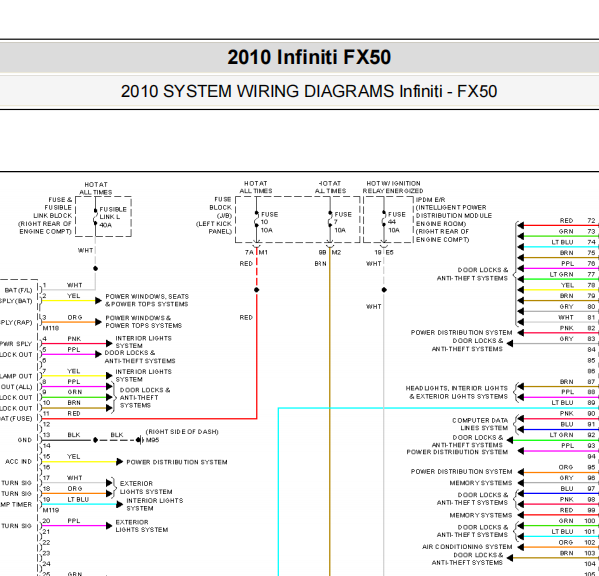Click the "GND" terminal label at pin 13
Viewport: 599px width, 576px height.
(x=25, y=440)
